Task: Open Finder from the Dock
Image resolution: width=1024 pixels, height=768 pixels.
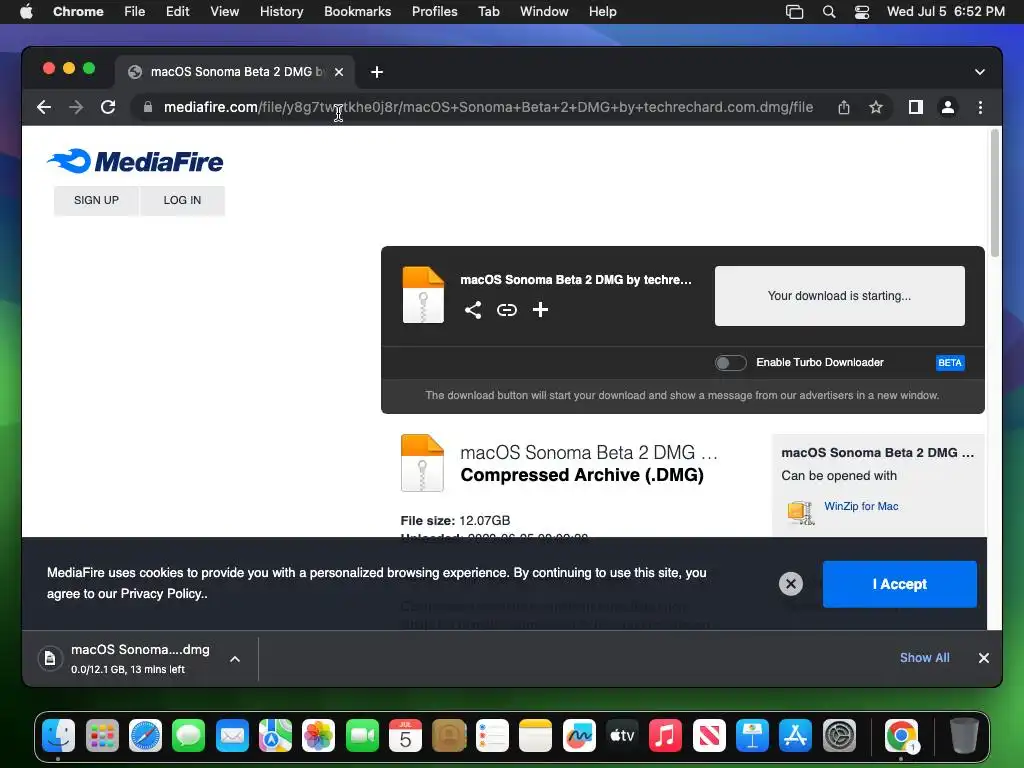Action: (x=58, y=736)
